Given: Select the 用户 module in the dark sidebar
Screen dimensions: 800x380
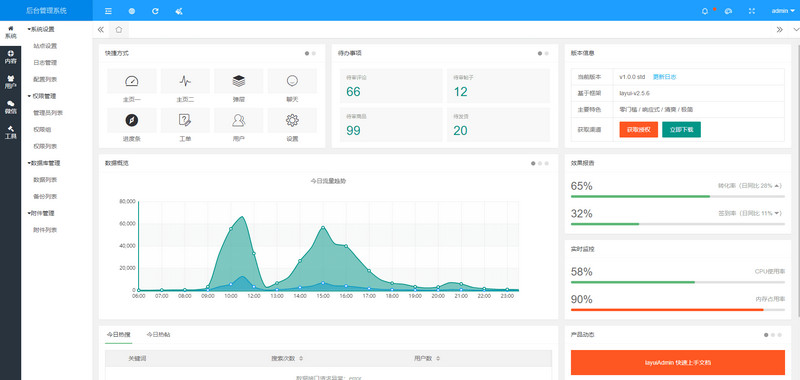Looking at the screenshot, I should pos(10,82).
